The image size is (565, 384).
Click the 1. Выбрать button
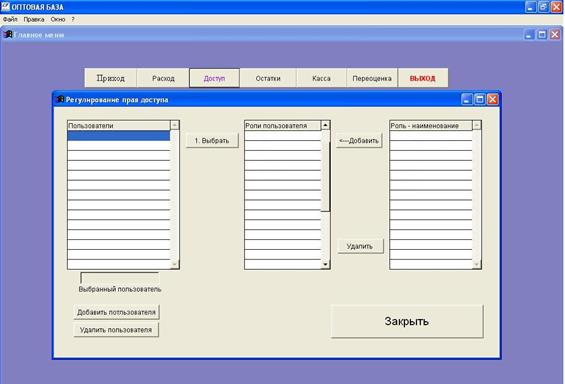[x=212, y=140]
